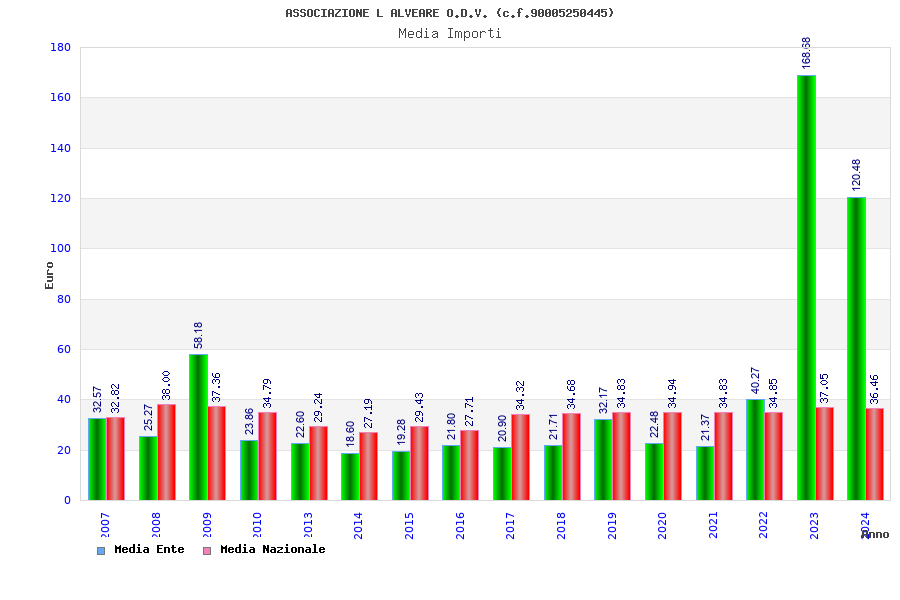This screenshot has height=600, width=900.
Task: Click the 40.27 green bar for 2022
Action: pos(755,450)
